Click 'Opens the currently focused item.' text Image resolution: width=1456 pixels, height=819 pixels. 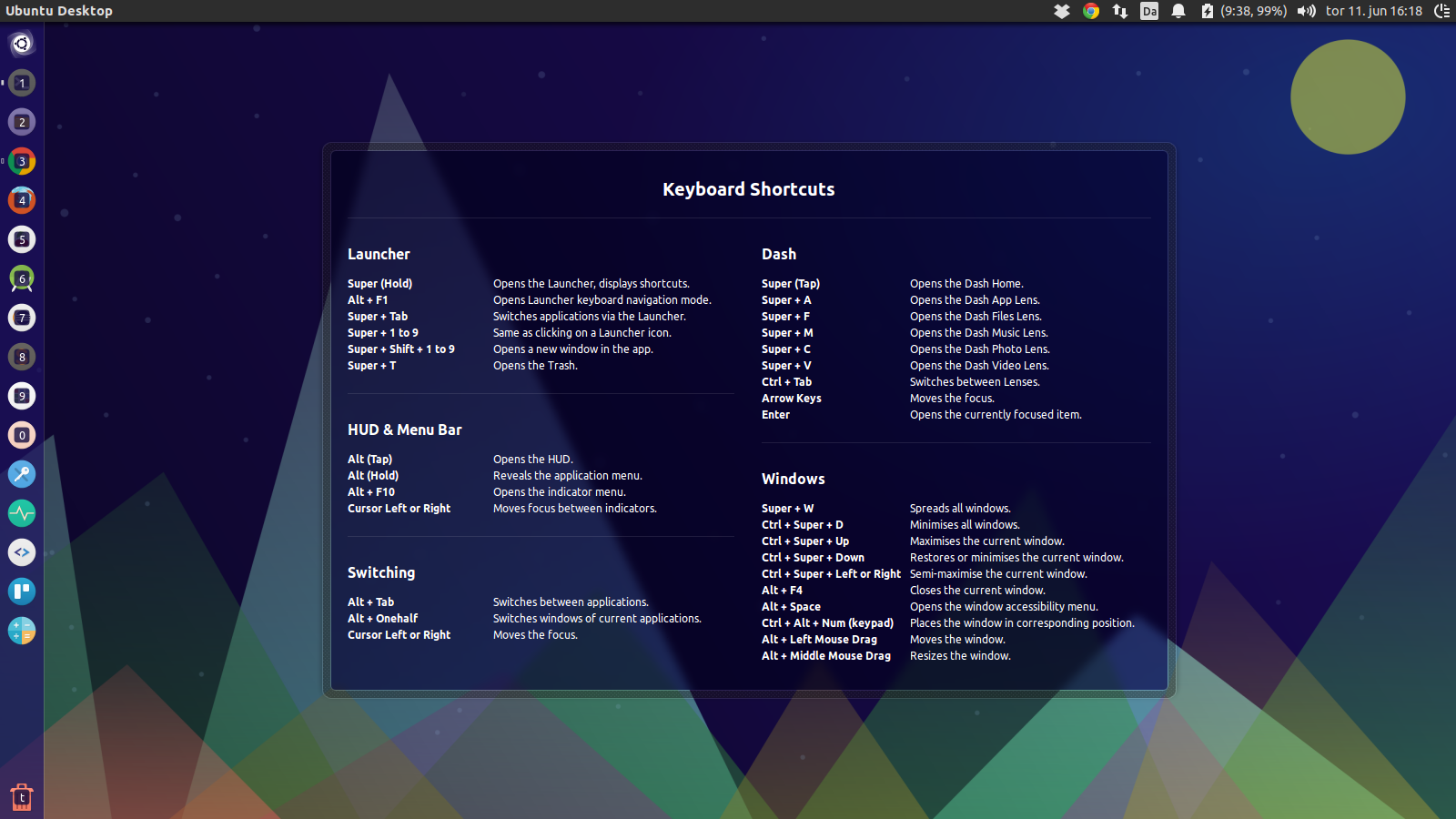pos(996,415)
